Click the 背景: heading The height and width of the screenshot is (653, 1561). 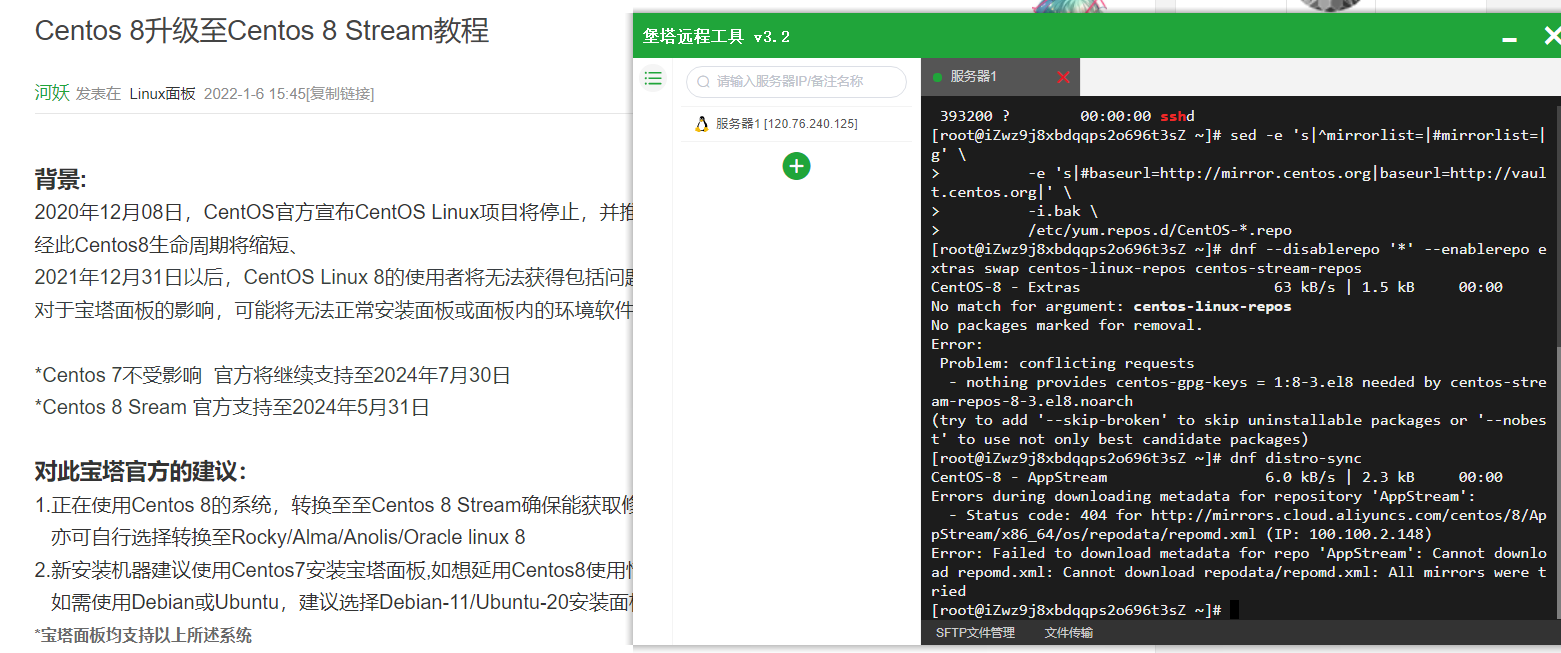click(x=61, y=180)
